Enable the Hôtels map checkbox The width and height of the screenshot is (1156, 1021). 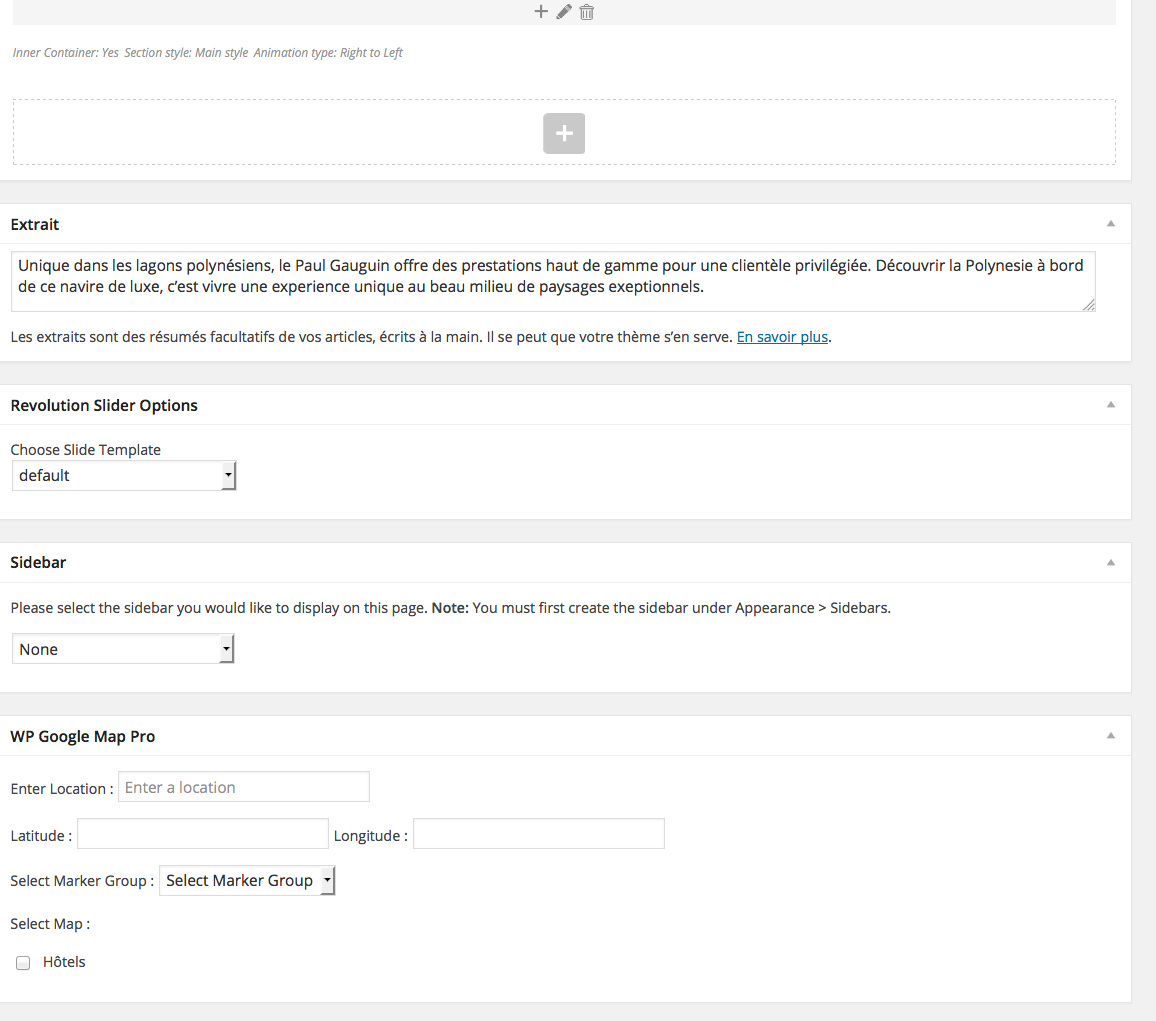pyautogui.click(x=23, y=963)
